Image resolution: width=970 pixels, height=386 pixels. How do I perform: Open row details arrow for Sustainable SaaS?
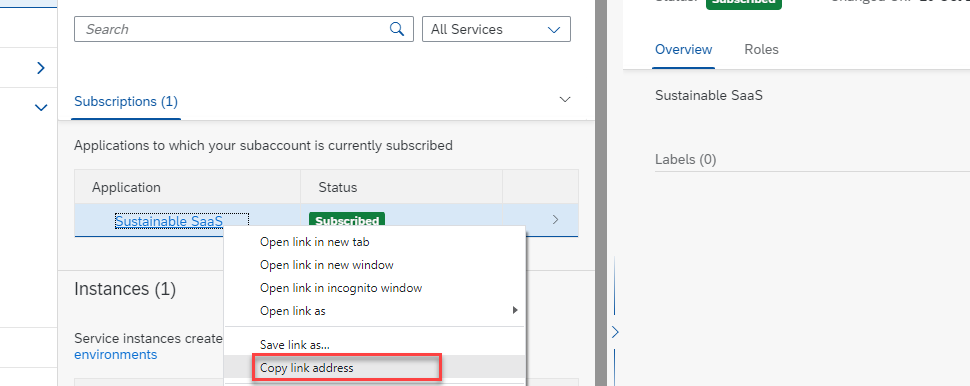pyautogui.click(x=555, y=219)
